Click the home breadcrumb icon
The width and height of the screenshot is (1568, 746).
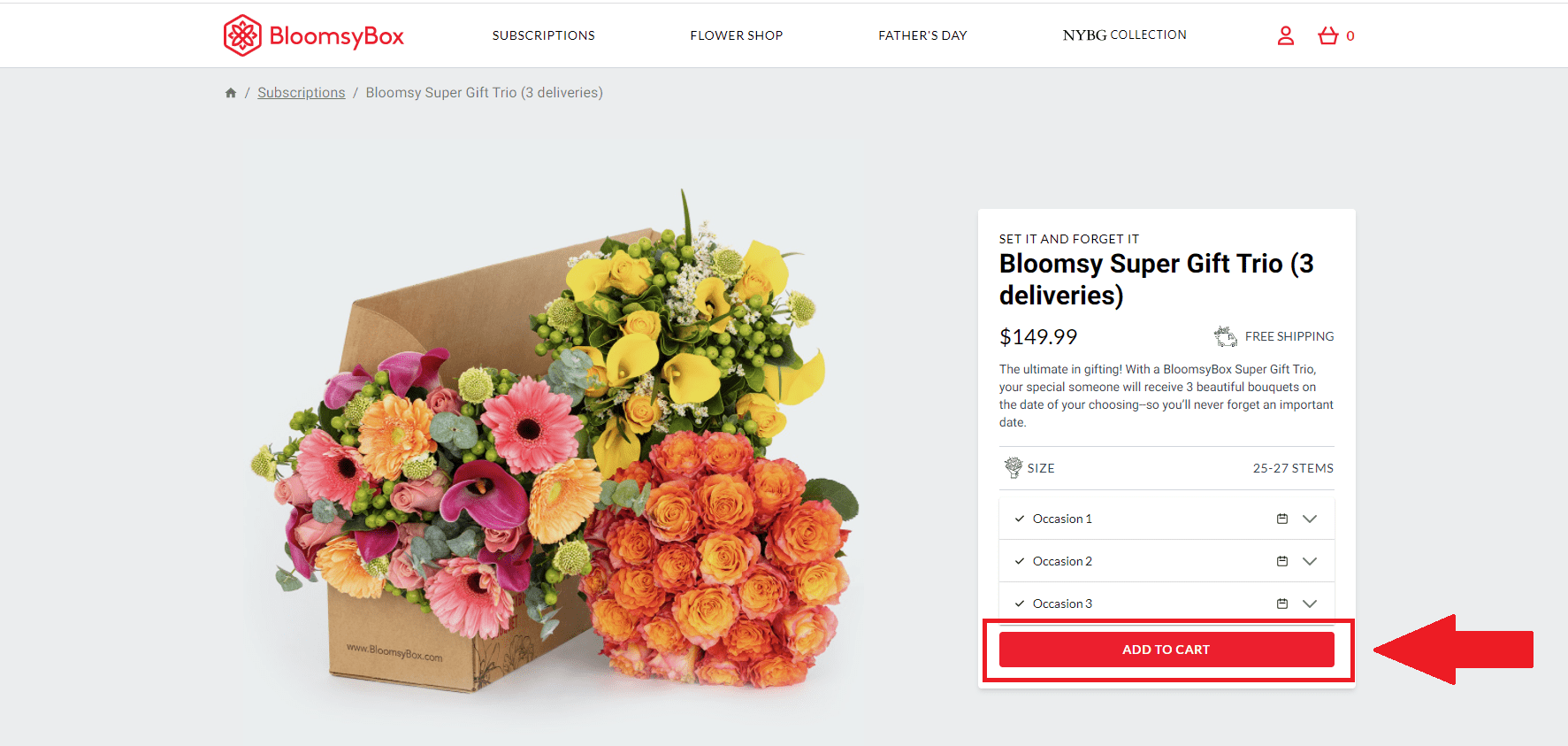point(231,93)
